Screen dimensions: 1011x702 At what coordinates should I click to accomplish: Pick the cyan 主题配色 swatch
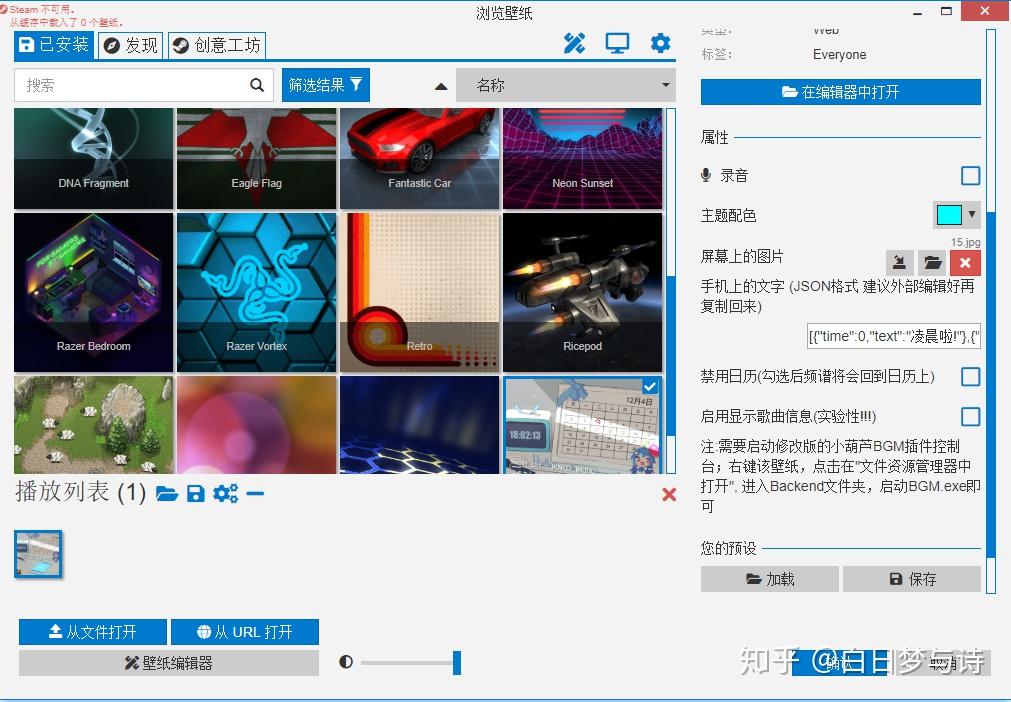pos(948,215)
